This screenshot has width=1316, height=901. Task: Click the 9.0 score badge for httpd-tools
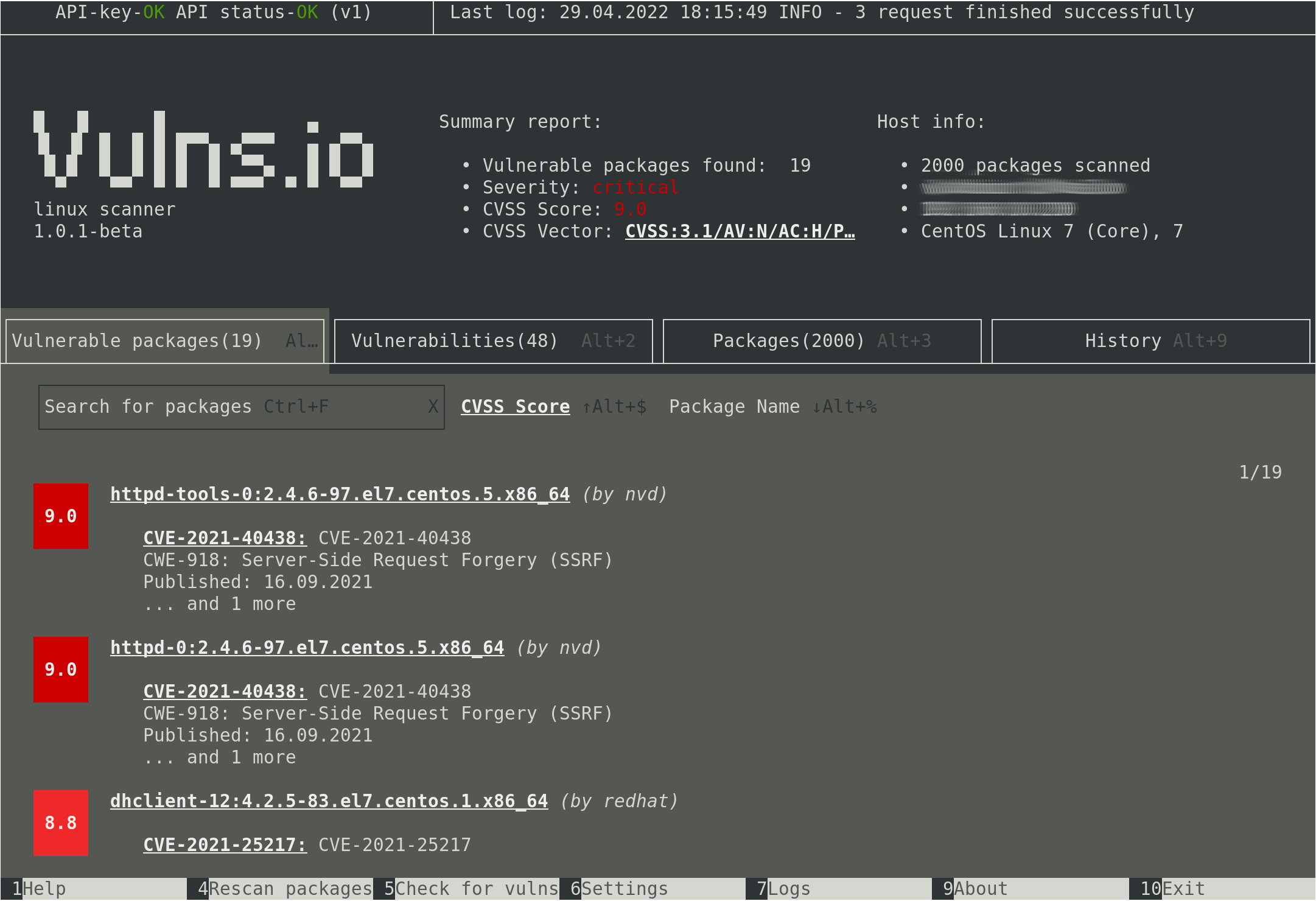[x=61, y=516]
